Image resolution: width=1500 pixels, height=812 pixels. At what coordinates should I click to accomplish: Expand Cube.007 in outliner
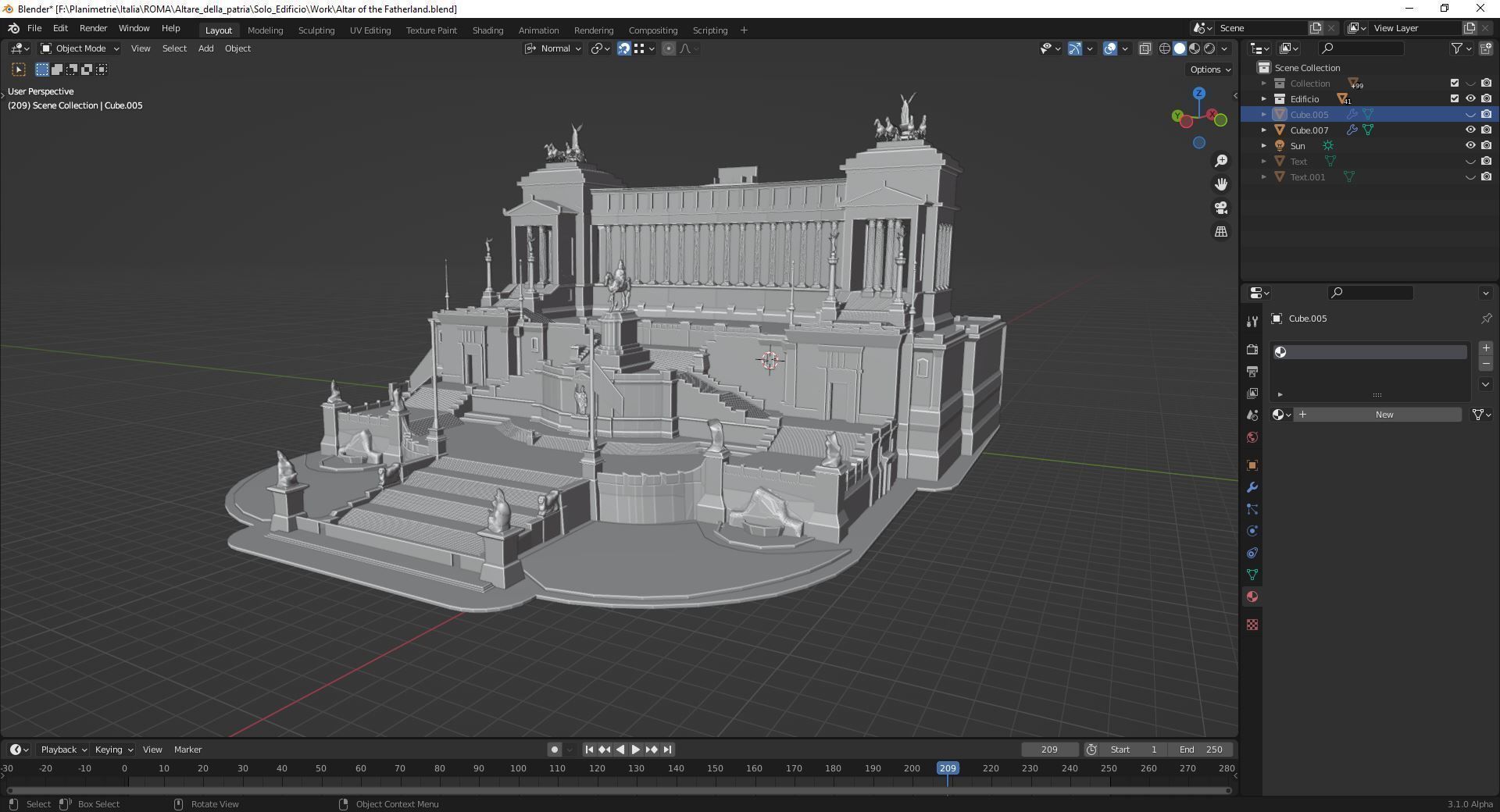1264,130
